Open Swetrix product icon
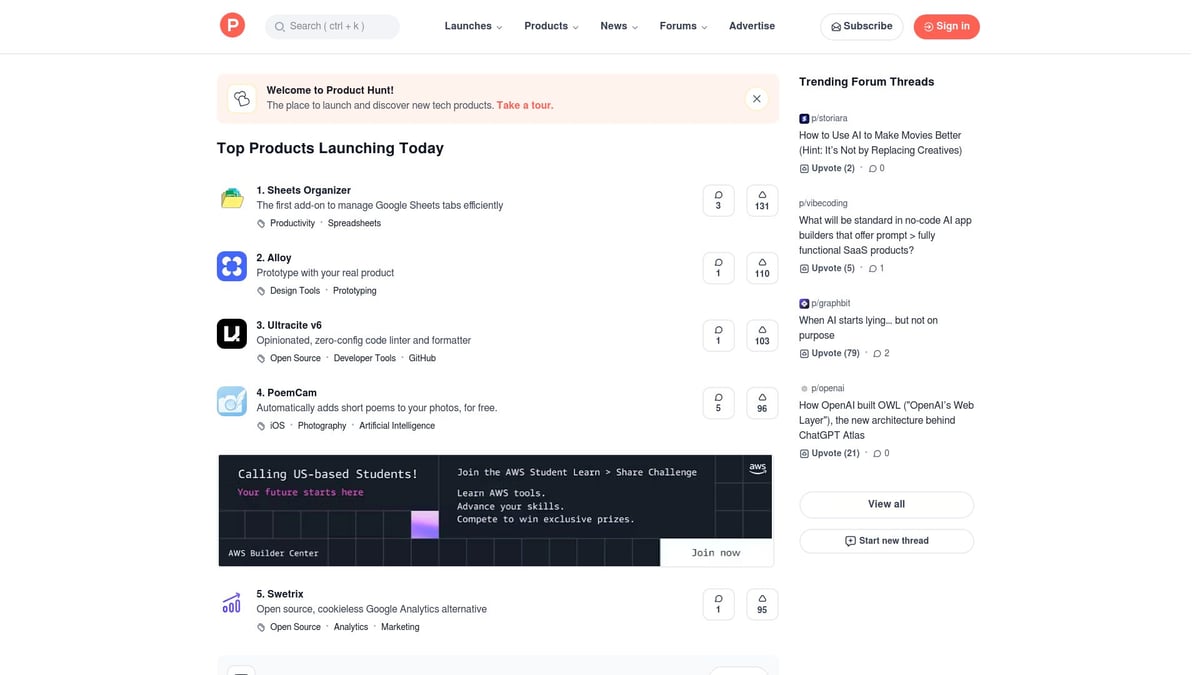This screenshot has height=675, width=1200. [x=232, y=602]
